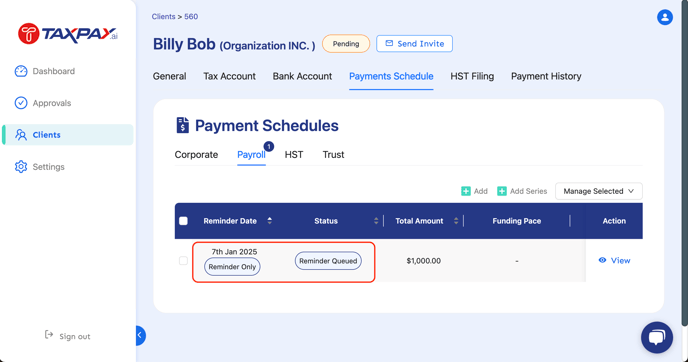Screen dimensions: 688x362
Task: Sort by Reminder Date arrows
Action: coord(269,221)
